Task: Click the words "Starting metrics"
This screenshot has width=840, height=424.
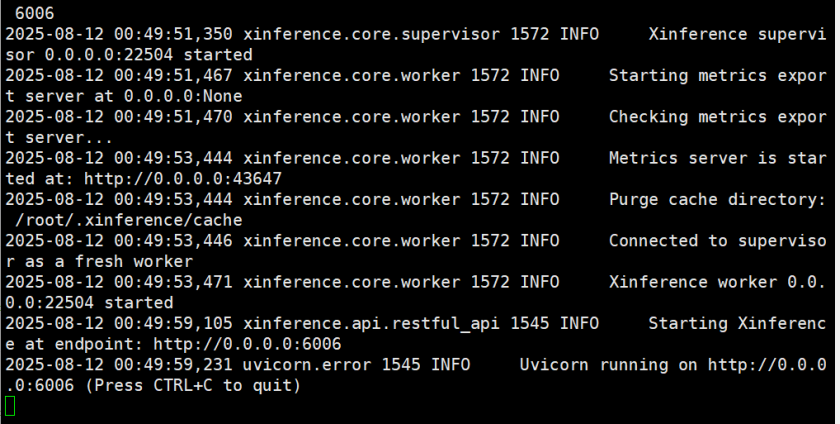Action: [x=687, y=76]
